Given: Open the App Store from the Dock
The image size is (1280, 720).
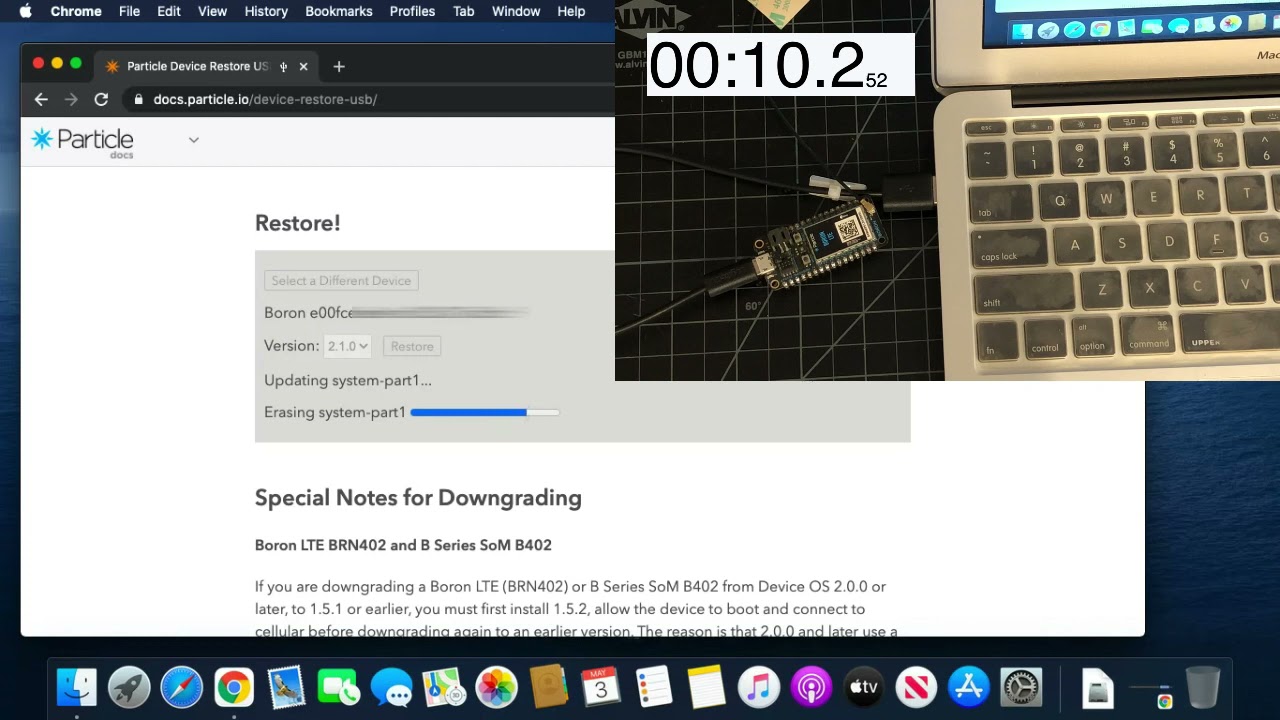Looking at the screenshot, I should coord(968,688).
